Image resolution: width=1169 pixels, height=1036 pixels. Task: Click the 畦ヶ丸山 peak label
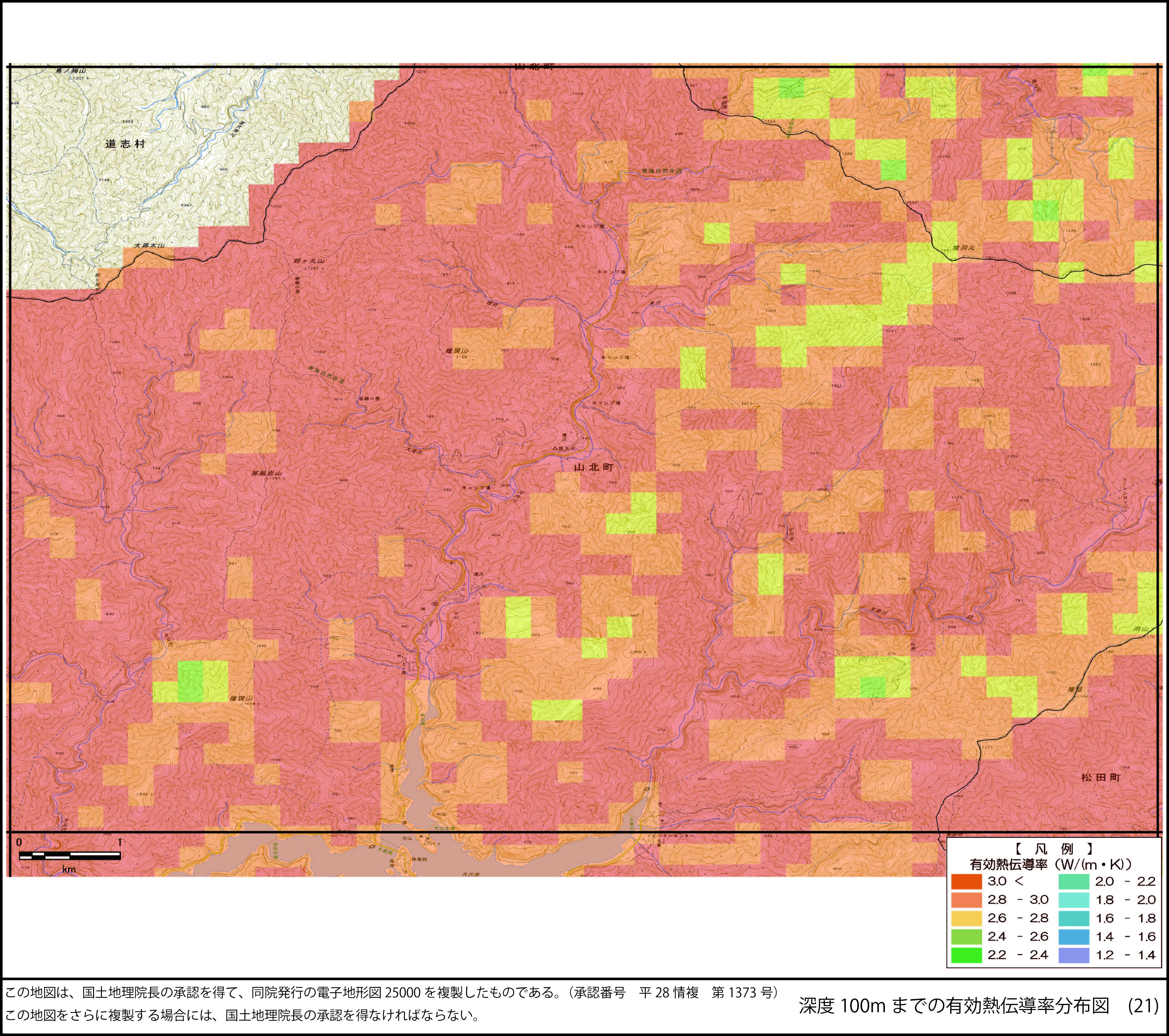click(309, 260)
